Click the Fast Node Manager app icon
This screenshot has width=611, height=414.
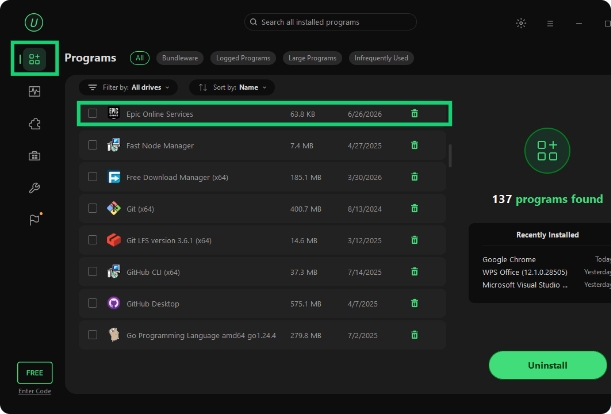(x=113, y=145)
